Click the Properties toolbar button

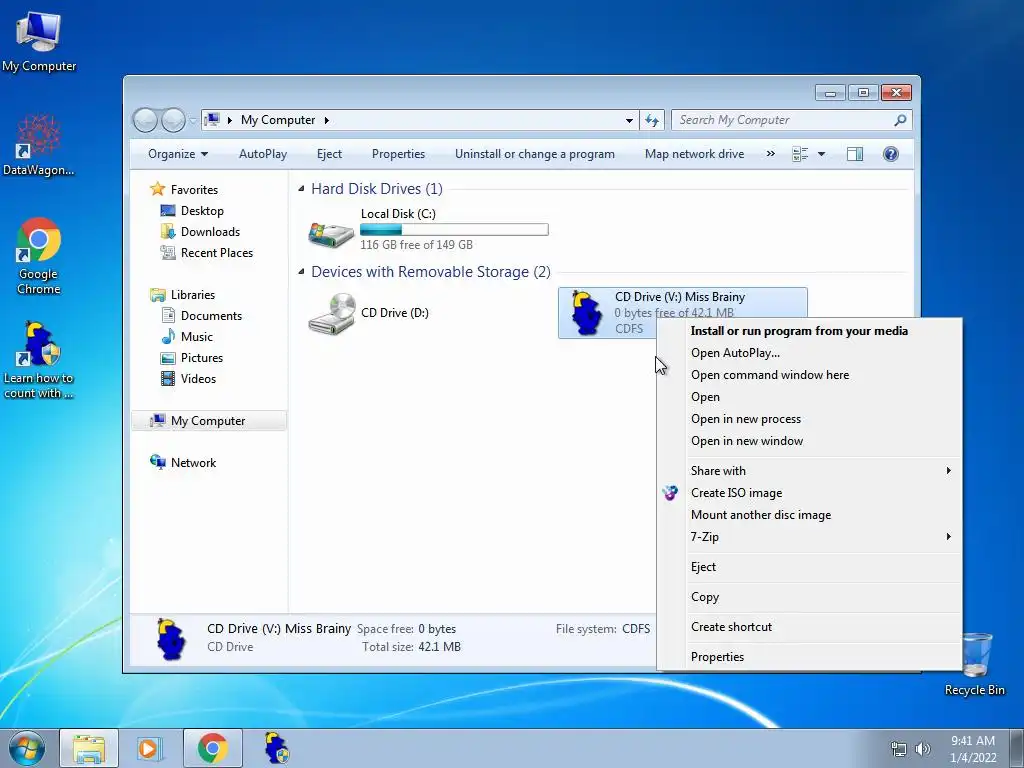click(398, 154)
